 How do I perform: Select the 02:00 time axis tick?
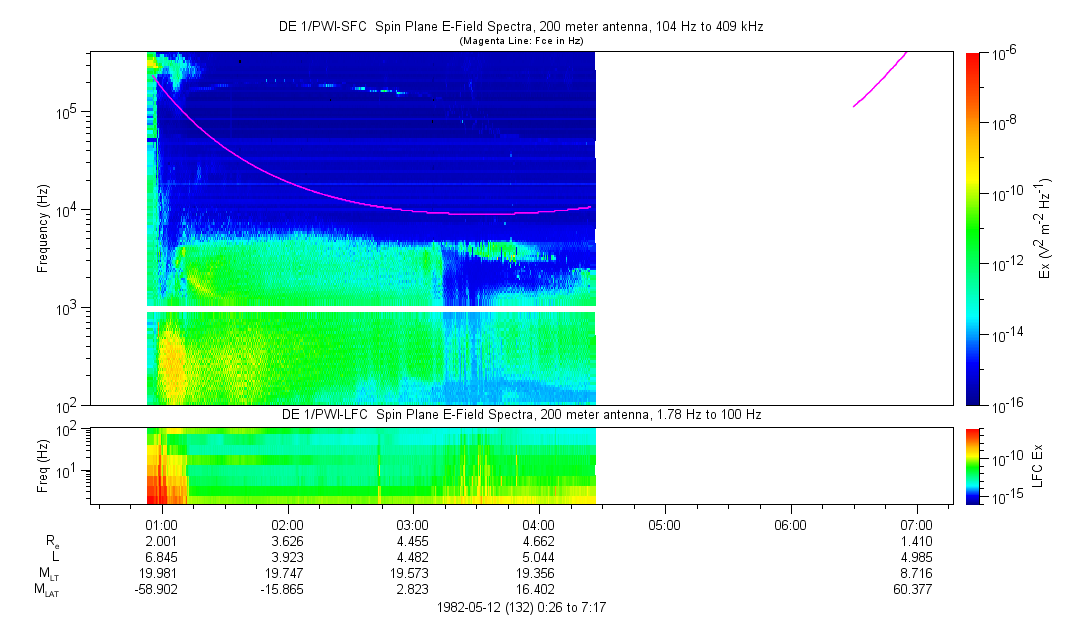288,524
